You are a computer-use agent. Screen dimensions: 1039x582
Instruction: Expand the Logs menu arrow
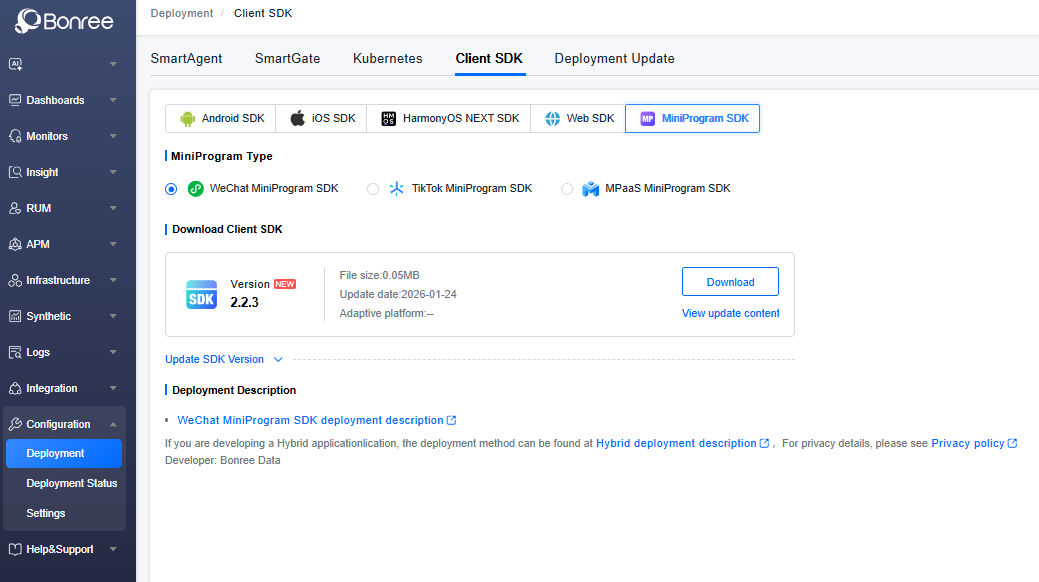(x=113, y=352)
